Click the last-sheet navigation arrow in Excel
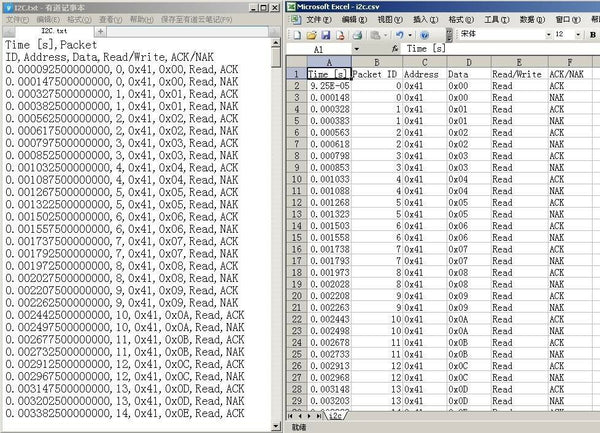 click(318, 416)
